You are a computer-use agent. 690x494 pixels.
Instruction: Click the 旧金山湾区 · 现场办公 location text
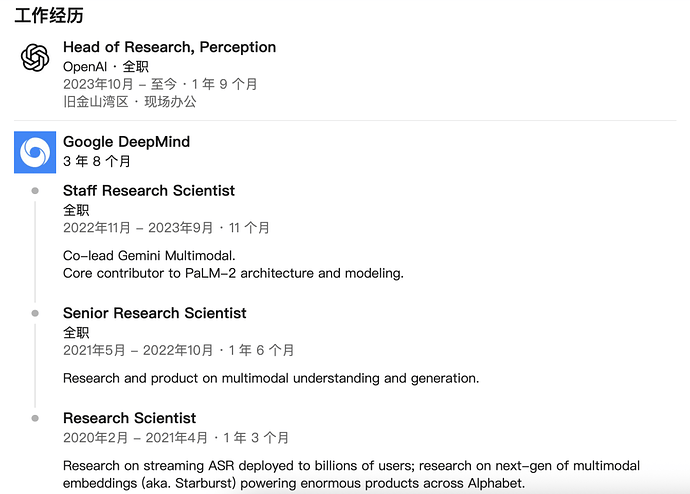pyautogui.click(x=129, y=102)
